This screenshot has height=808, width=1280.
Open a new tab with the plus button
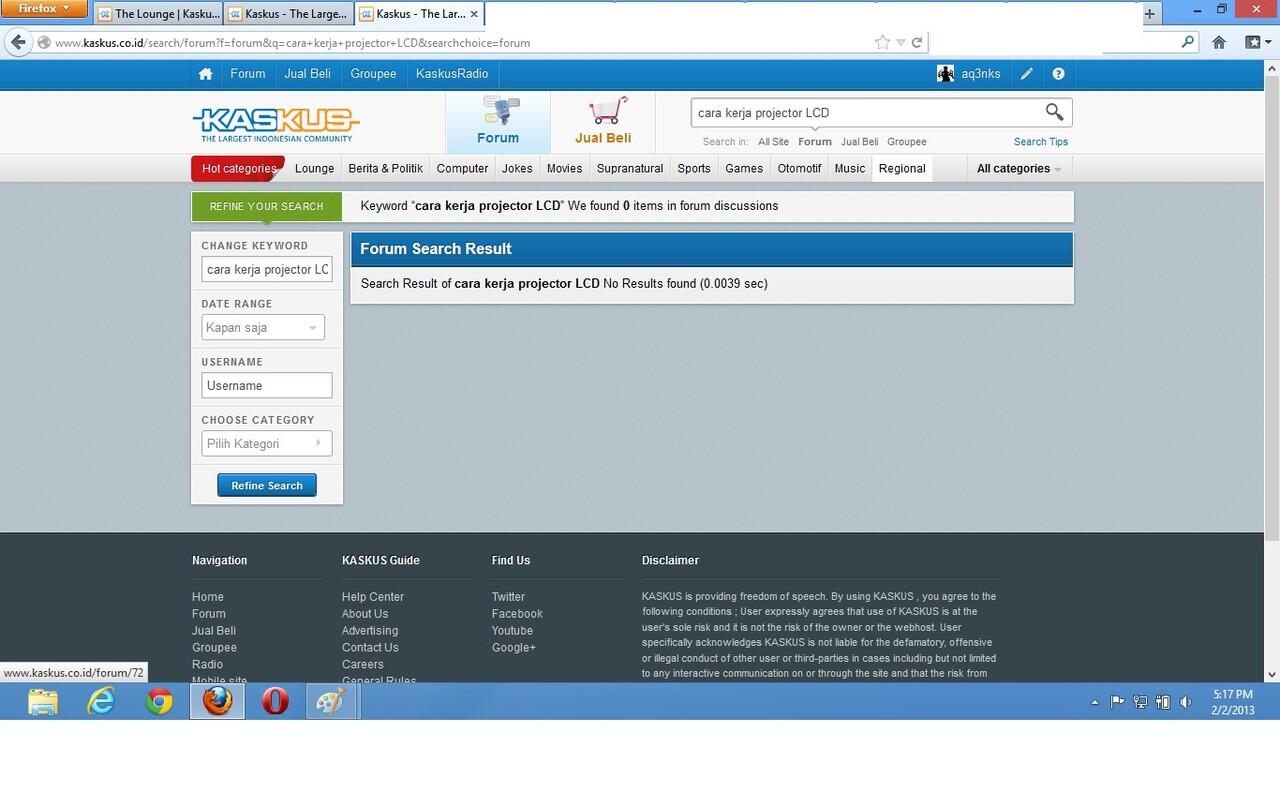(x=1150, y=14)
